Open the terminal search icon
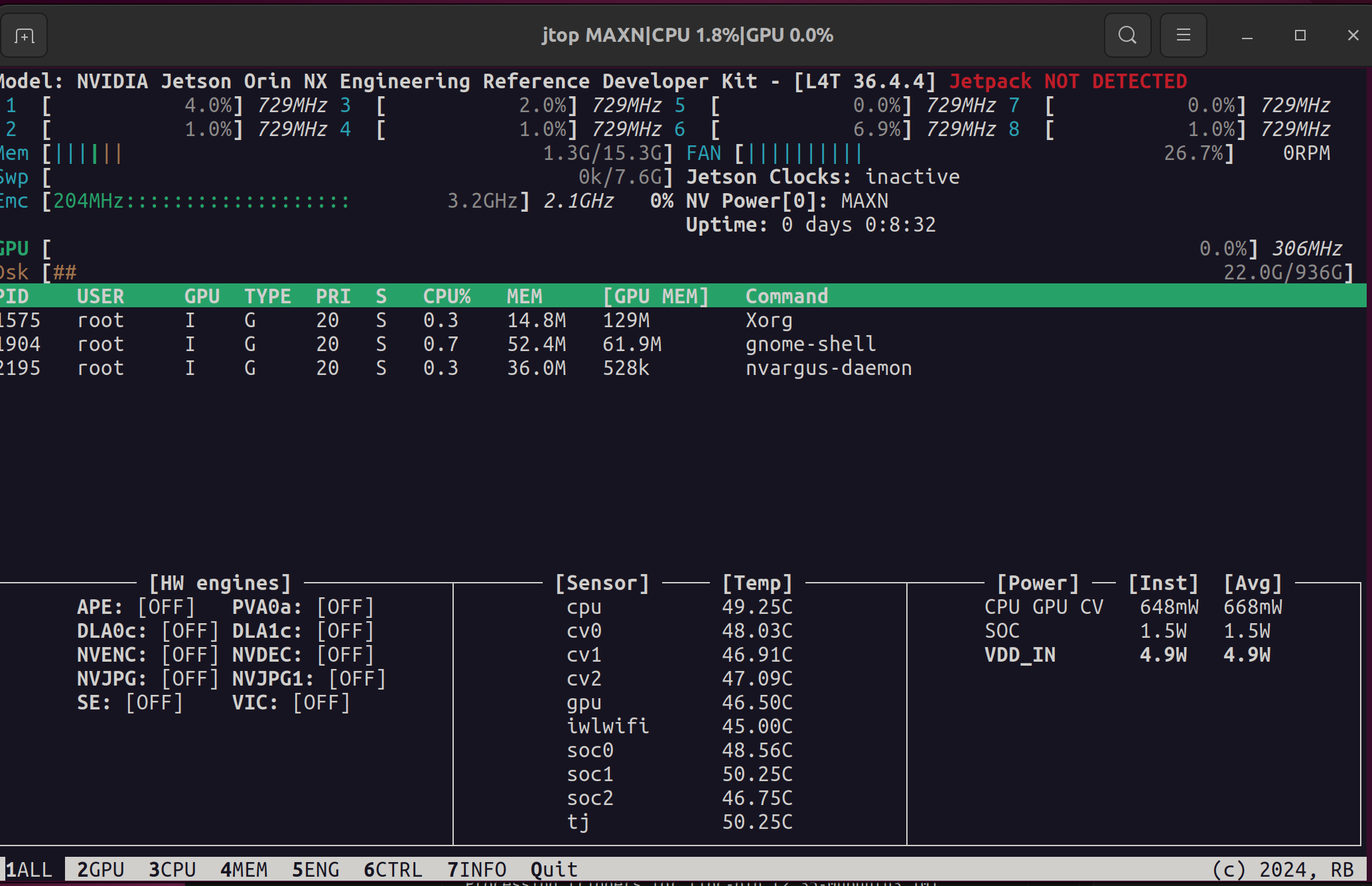 click(1127, 35)
